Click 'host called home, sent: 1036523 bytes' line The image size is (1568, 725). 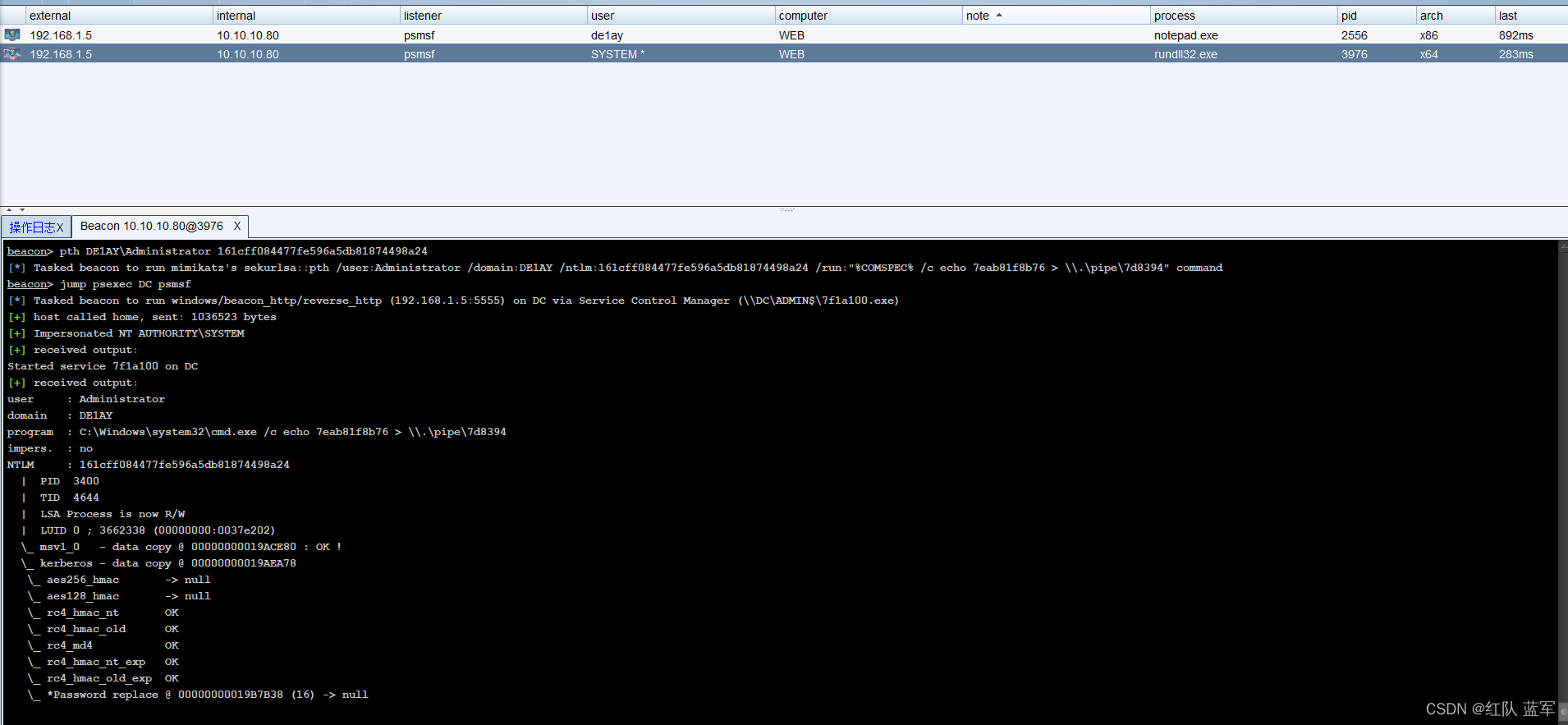tap(142, 317)
